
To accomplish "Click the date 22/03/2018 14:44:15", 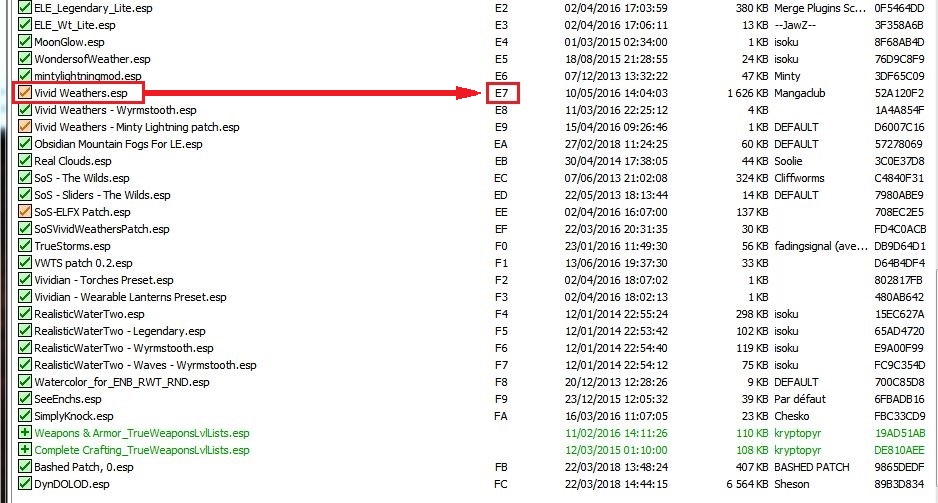I will click(x=616, y=484).
